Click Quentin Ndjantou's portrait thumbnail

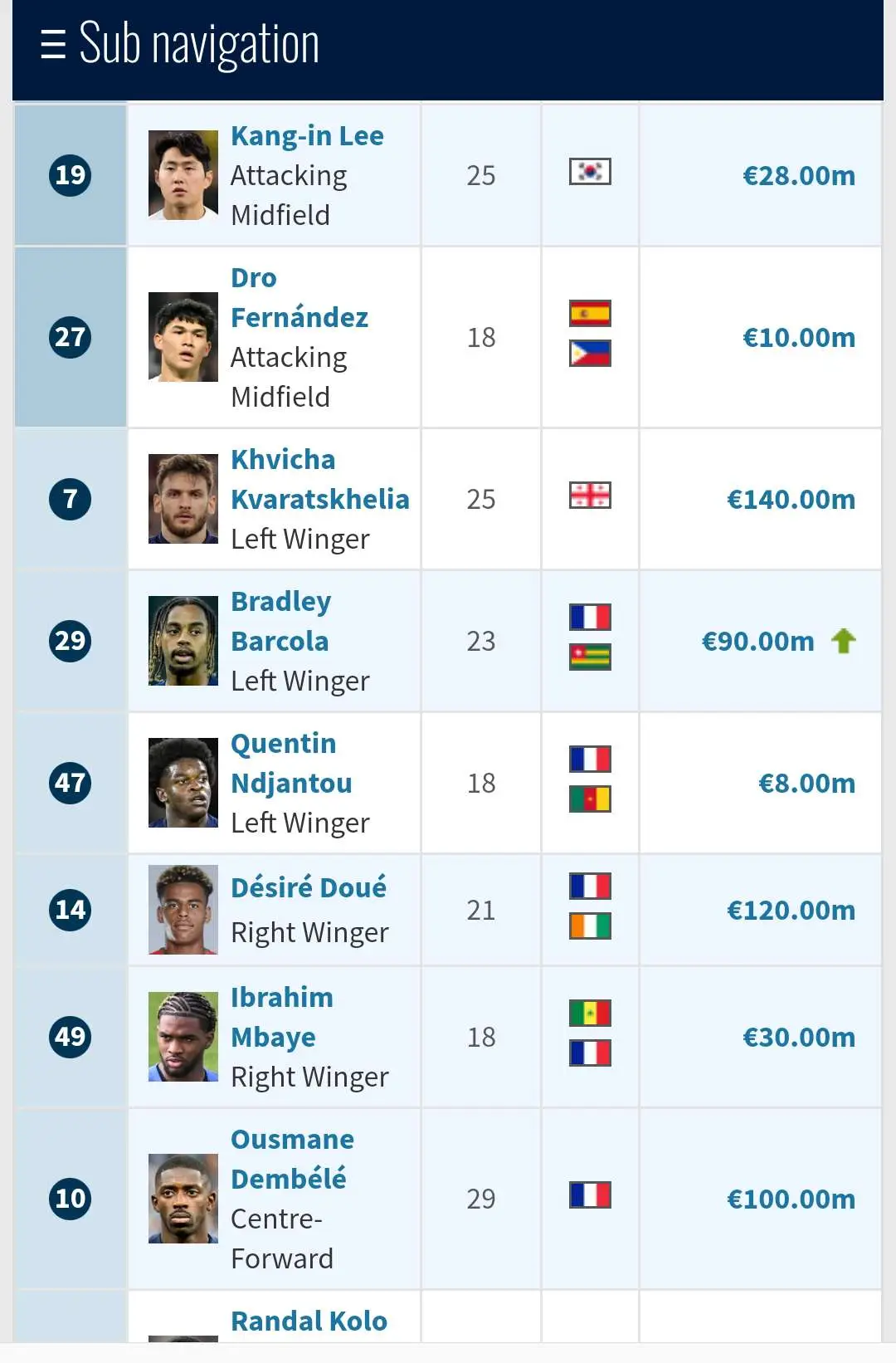183,783
